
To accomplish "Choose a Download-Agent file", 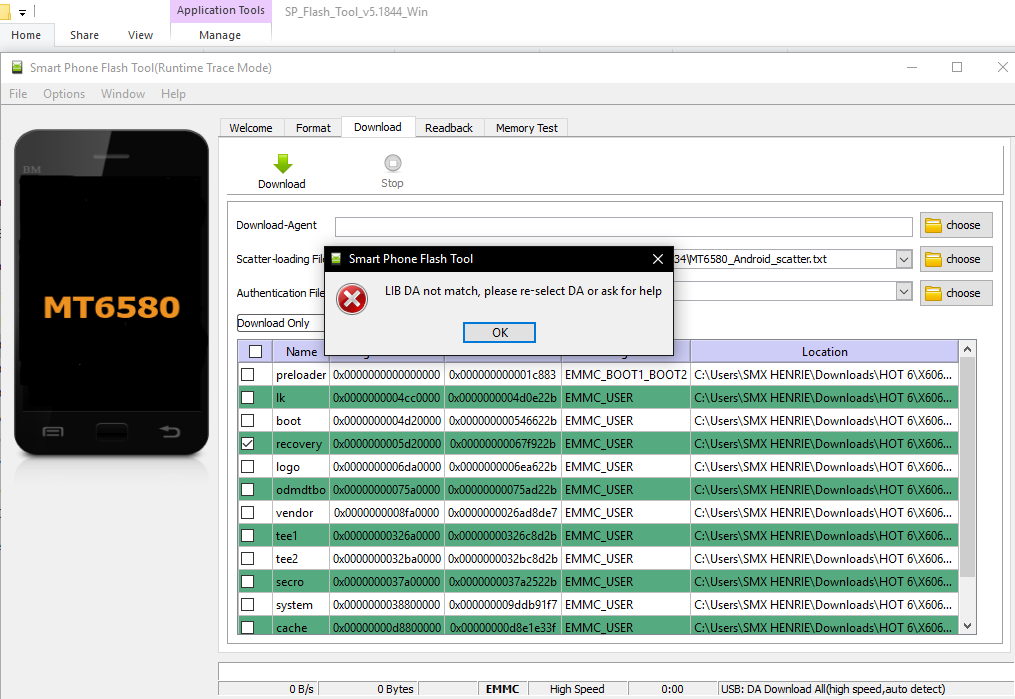I will [x=955, y=225].
